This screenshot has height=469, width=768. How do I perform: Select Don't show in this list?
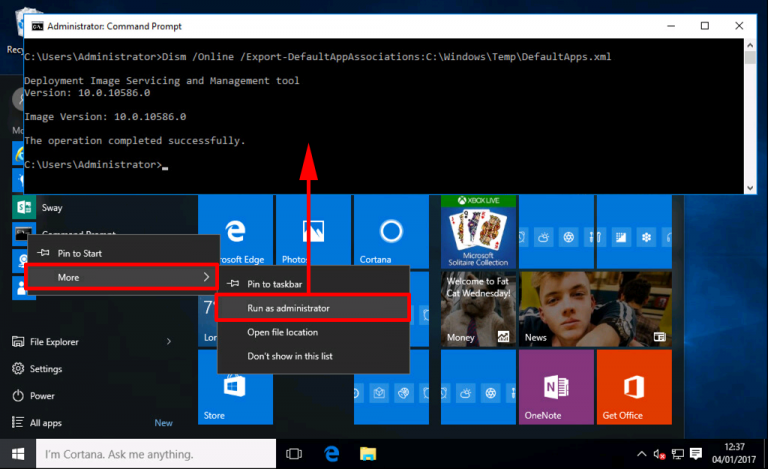coord(313,356)
